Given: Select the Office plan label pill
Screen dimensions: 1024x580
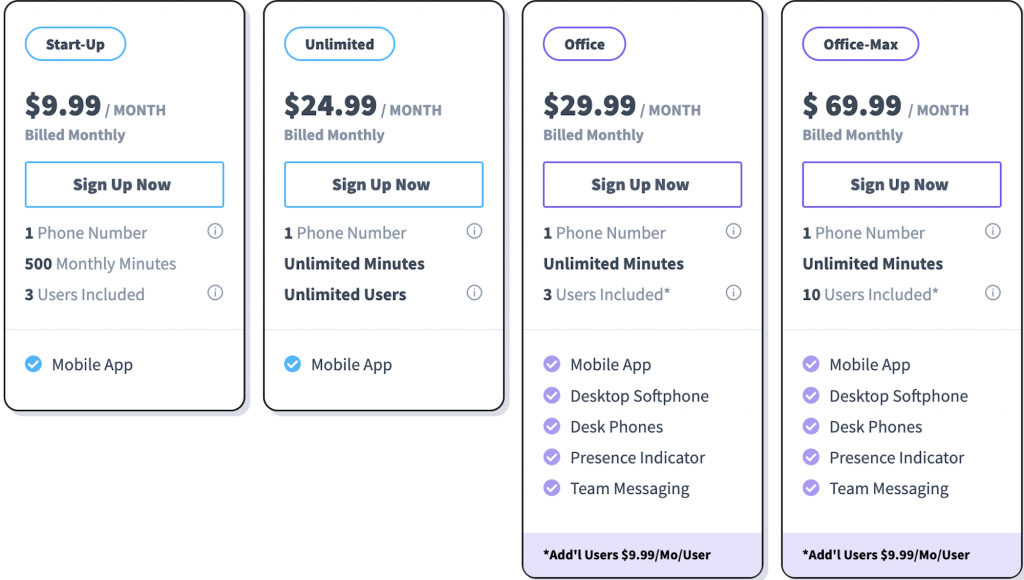Looking at the screenshot, I should [x=584, y=44].
